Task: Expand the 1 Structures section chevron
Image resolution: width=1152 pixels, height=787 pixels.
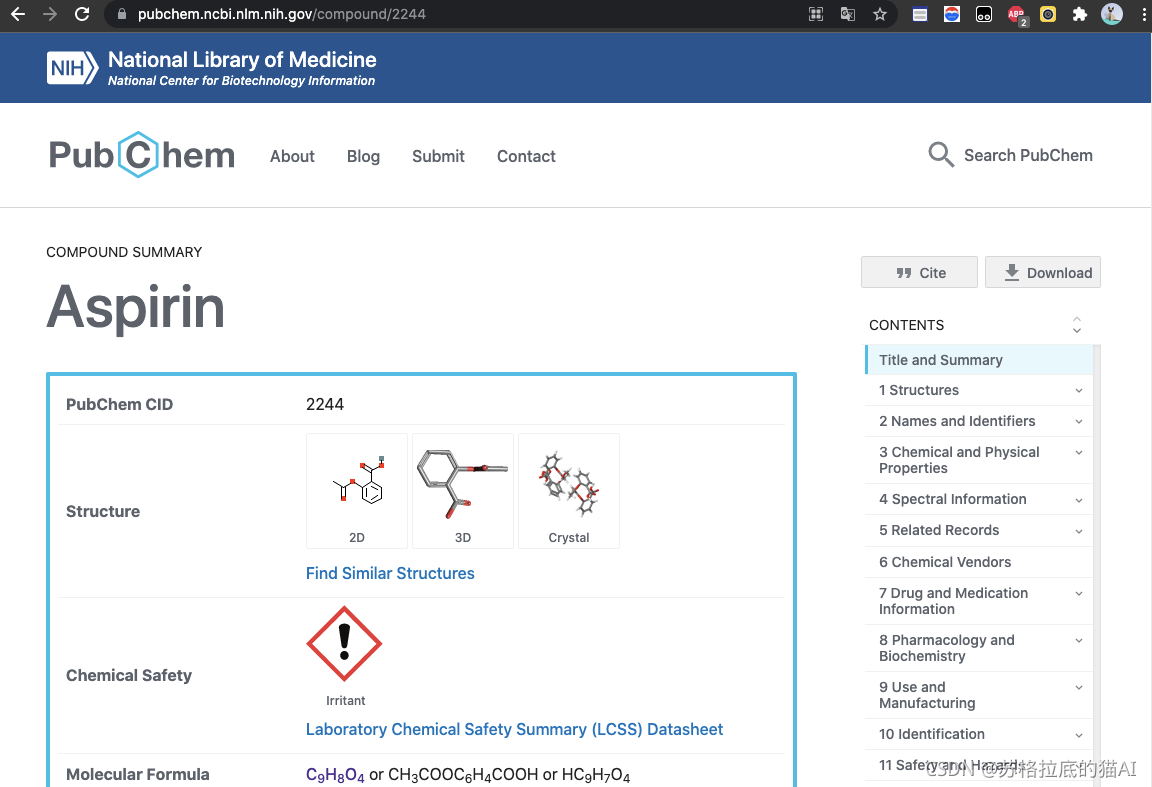Action: [x=1079, y=390]
